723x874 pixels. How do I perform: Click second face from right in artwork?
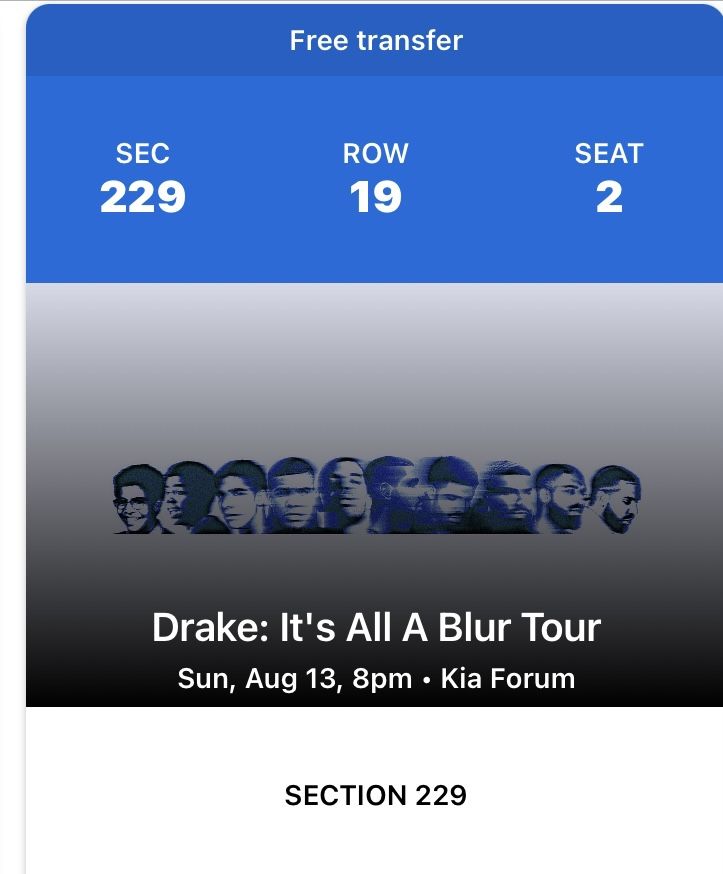click(562, 497)
